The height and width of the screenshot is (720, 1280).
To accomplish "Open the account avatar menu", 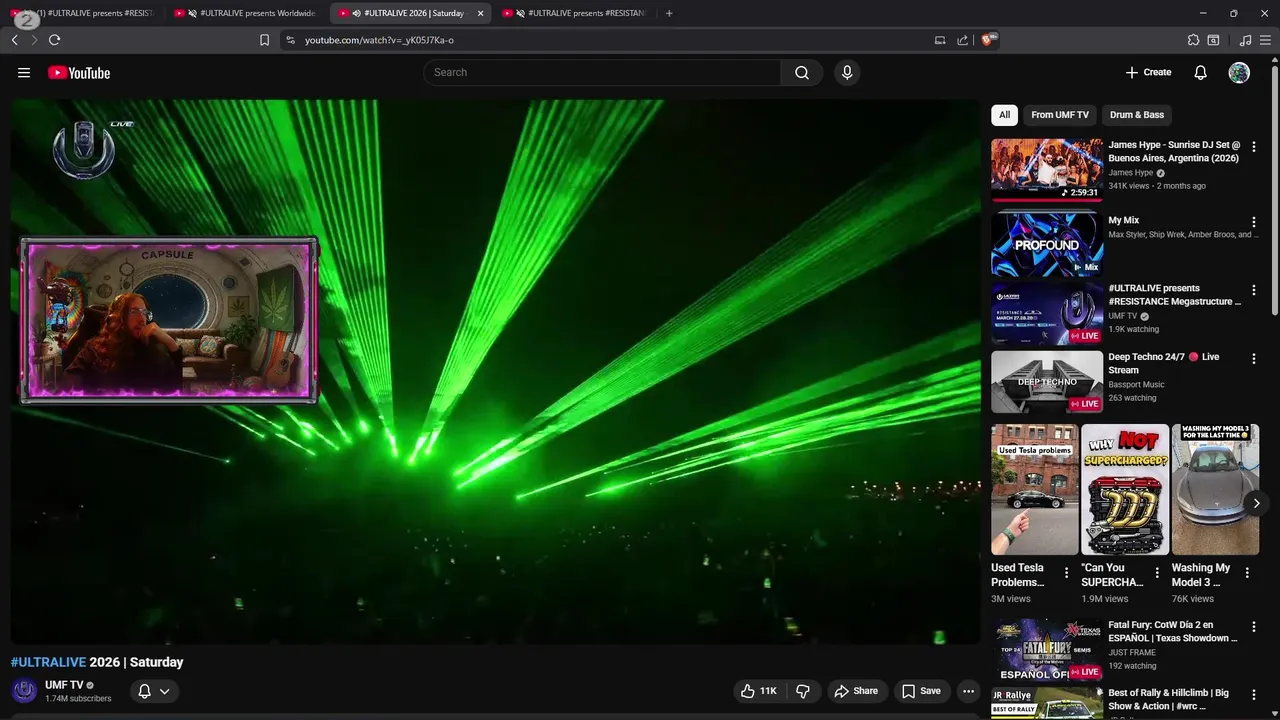I will pos(1239,72).
